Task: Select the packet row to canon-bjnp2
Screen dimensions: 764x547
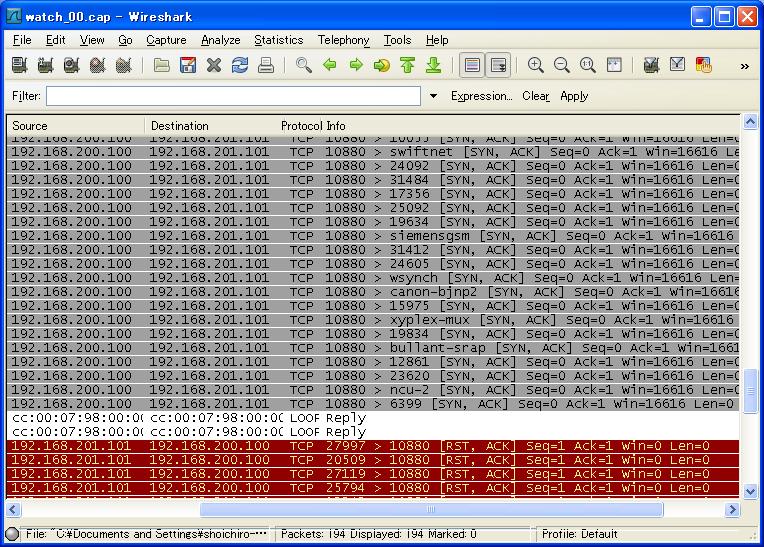Action: coord(373,292)
